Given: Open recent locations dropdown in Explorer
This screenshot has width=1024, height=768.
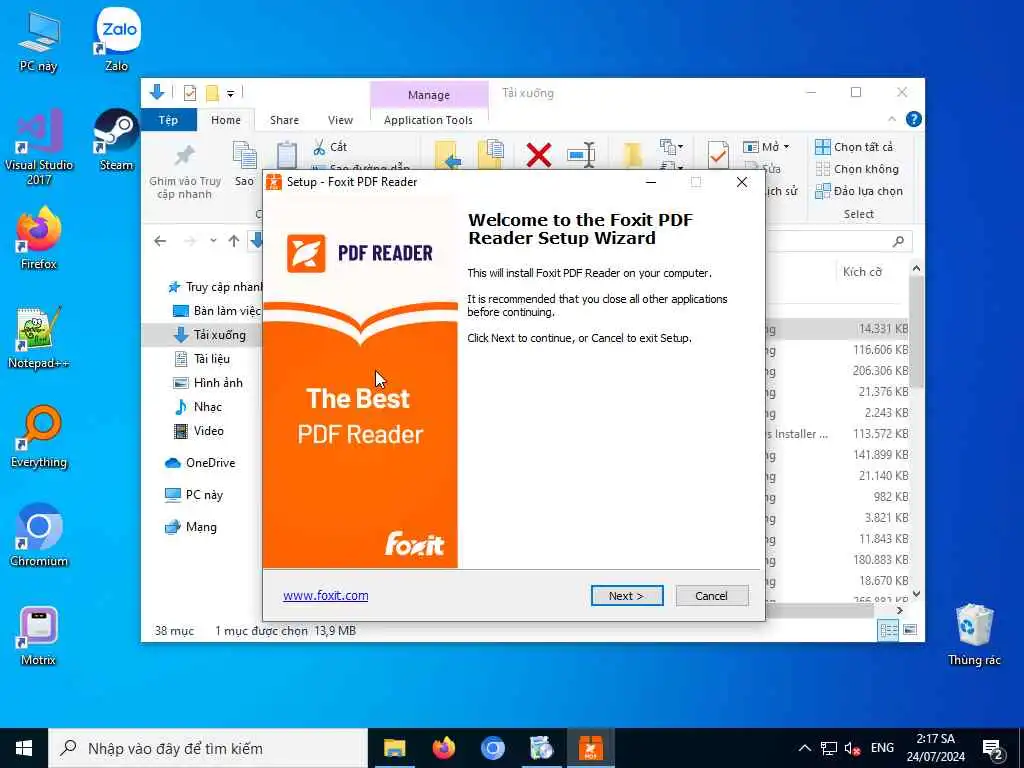Looking at the screenshot, I should (x=213, y=241).
